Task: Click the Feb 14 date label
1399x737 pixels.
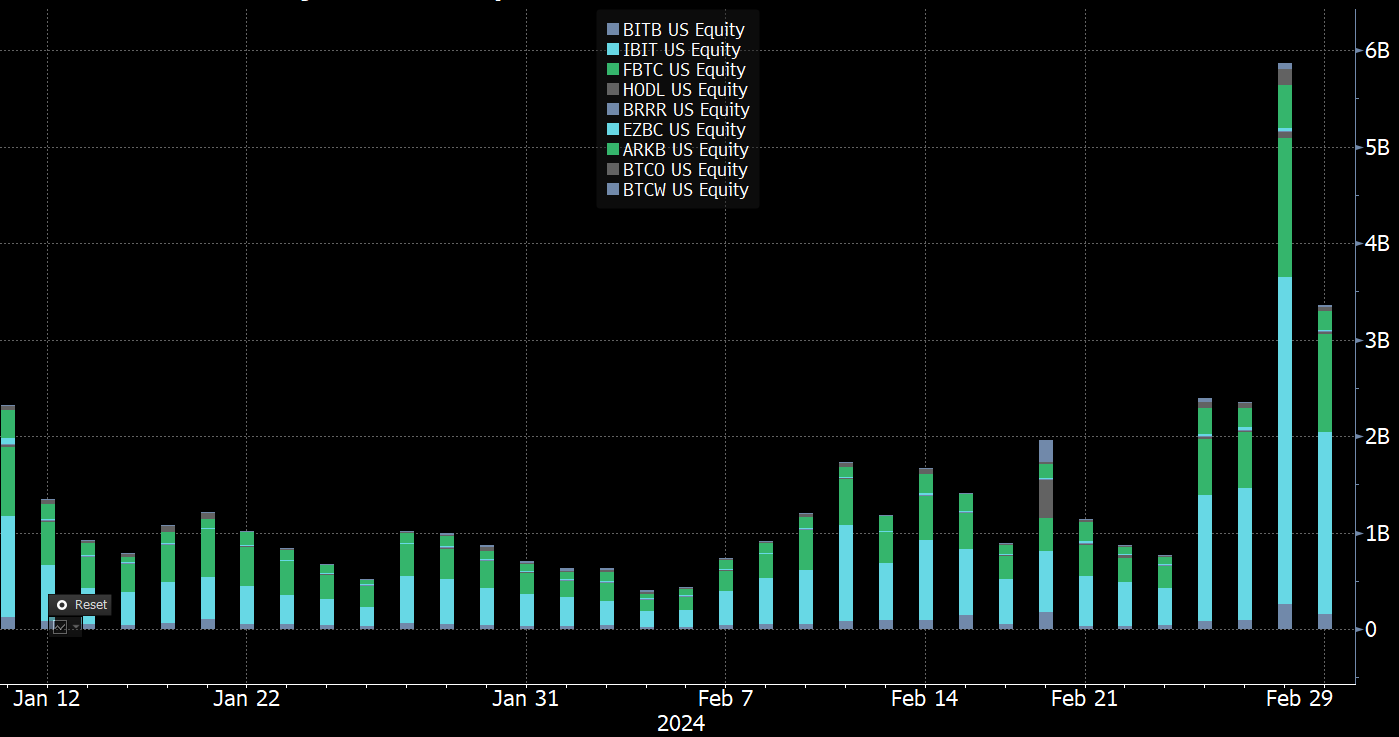Action: pyautogui.click(x=924, y=699)
